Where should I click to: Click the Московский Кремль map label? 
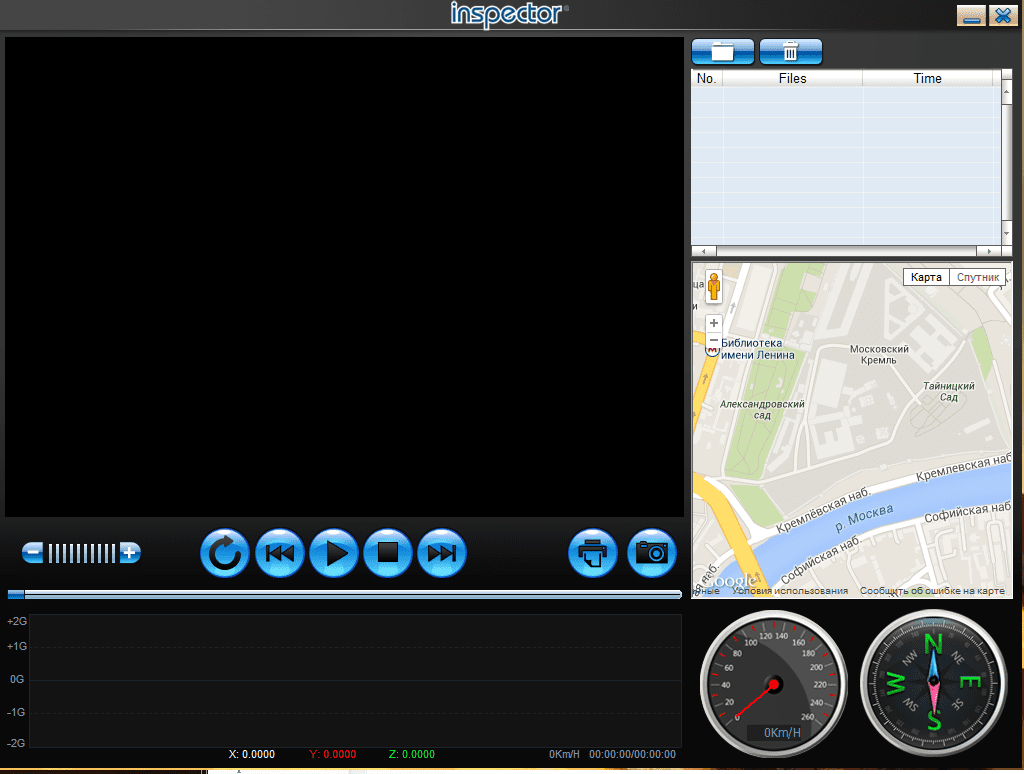[x=879, y=355]
